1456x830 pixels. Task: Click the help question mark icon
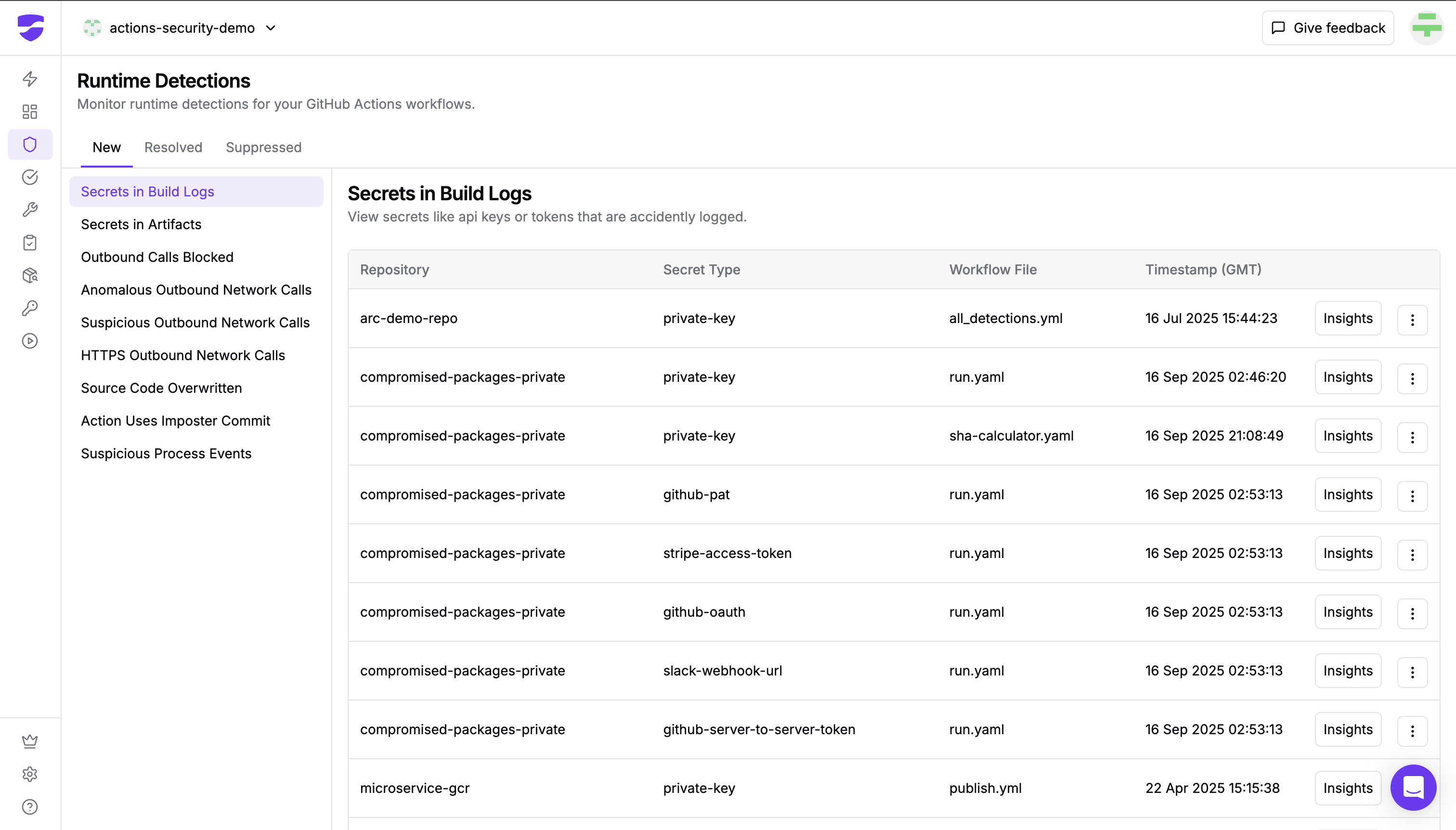[30, 806]
